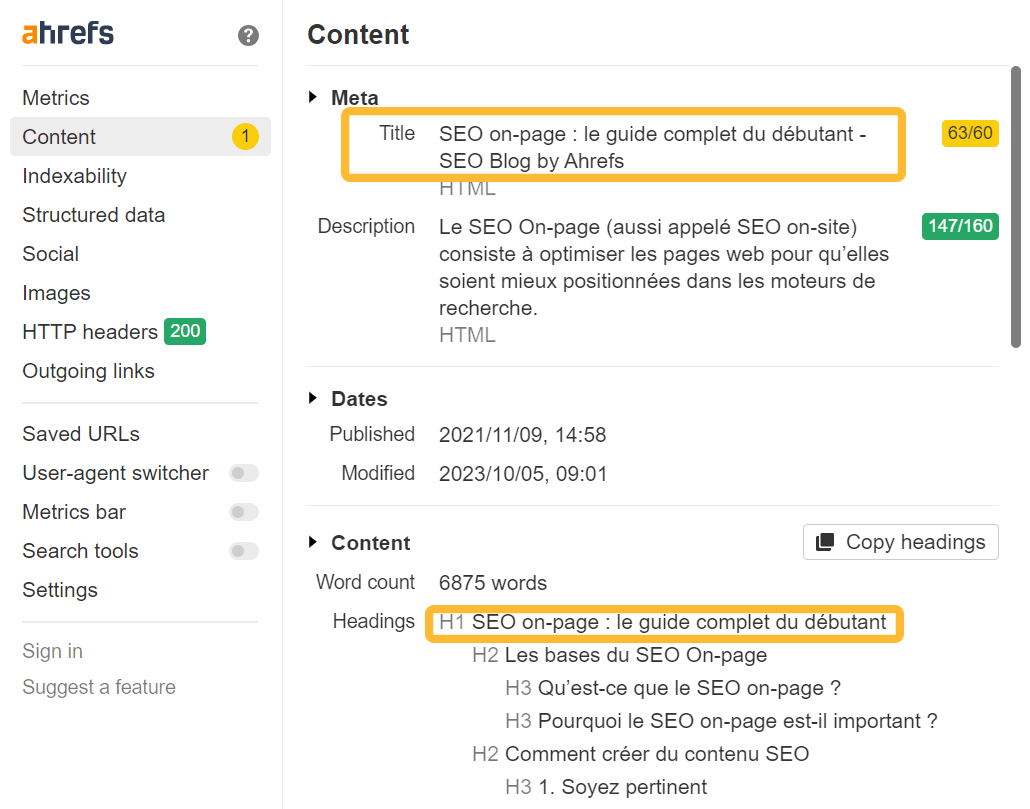Open the Settings menu item

pos(59,590)
